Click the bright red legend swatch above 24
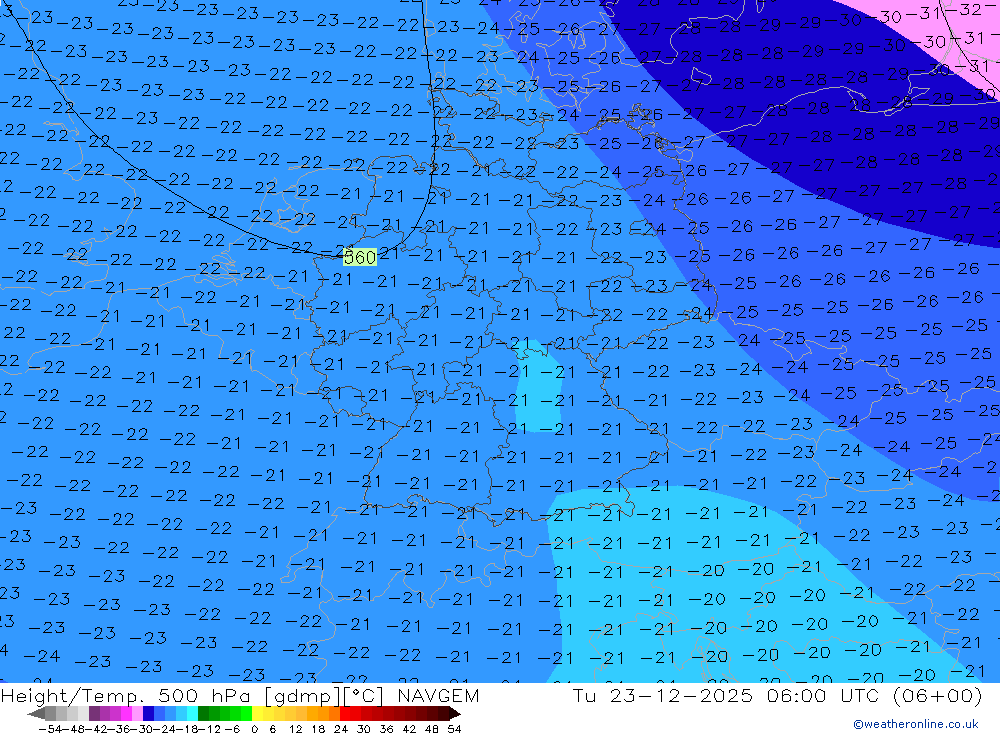This screenshot has height=733, width=1000. click(x=345, y=714)
